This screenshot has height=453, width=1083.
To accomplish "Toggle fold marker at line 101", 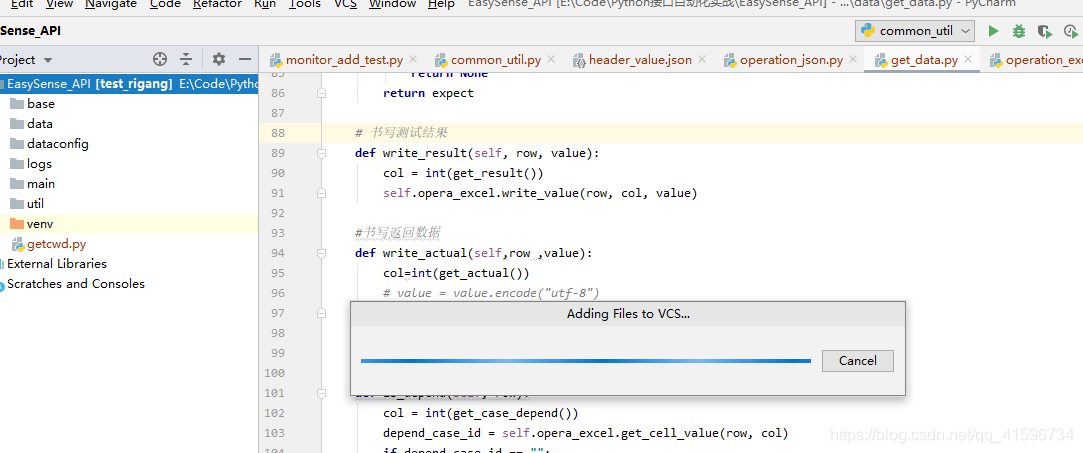I will click(321, 393).
